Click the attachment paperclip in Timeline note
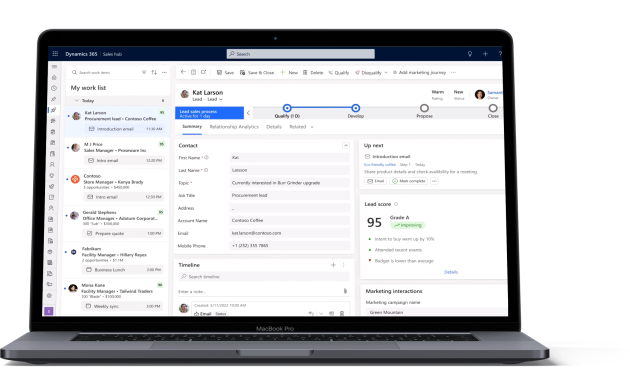630x369 pixels. point(345,291)
